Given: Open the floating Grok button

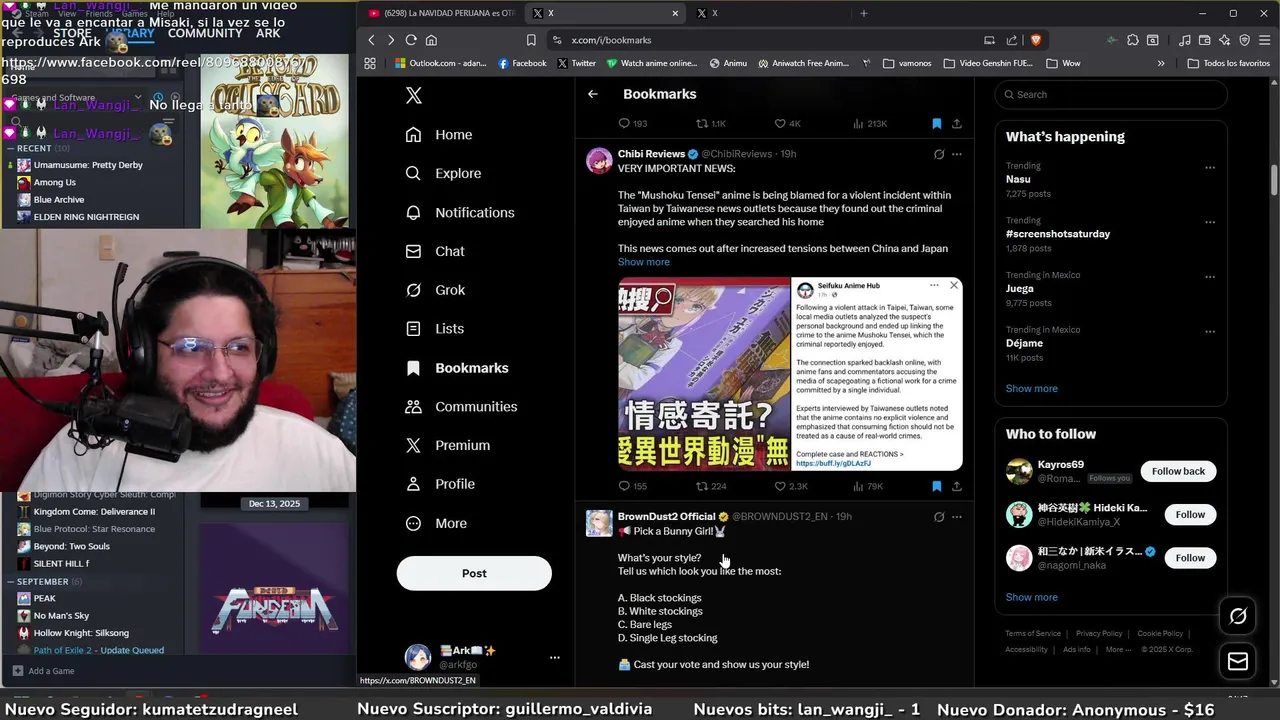Looking at the screenshot, I should pos(1238,616).
